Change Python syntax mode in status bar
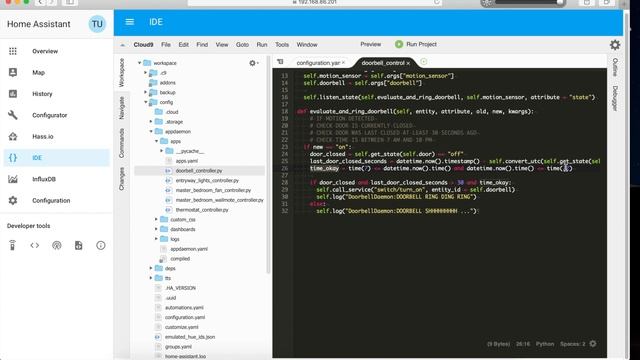Viewport: 640px width, 360px height. tap(545, 344)
